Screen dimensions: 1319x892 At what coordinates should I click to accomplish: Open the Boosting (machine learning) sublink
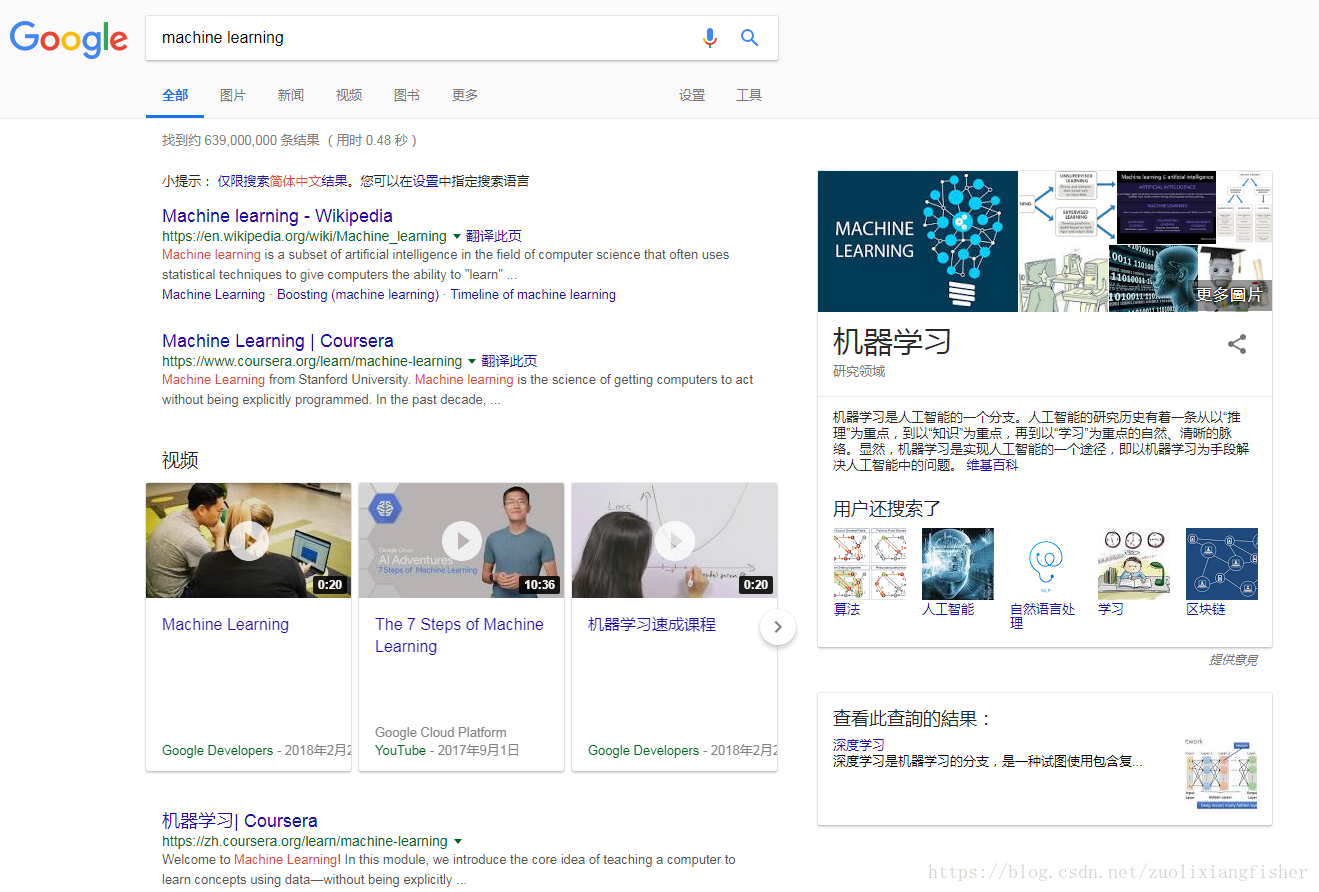click(358, 295)
